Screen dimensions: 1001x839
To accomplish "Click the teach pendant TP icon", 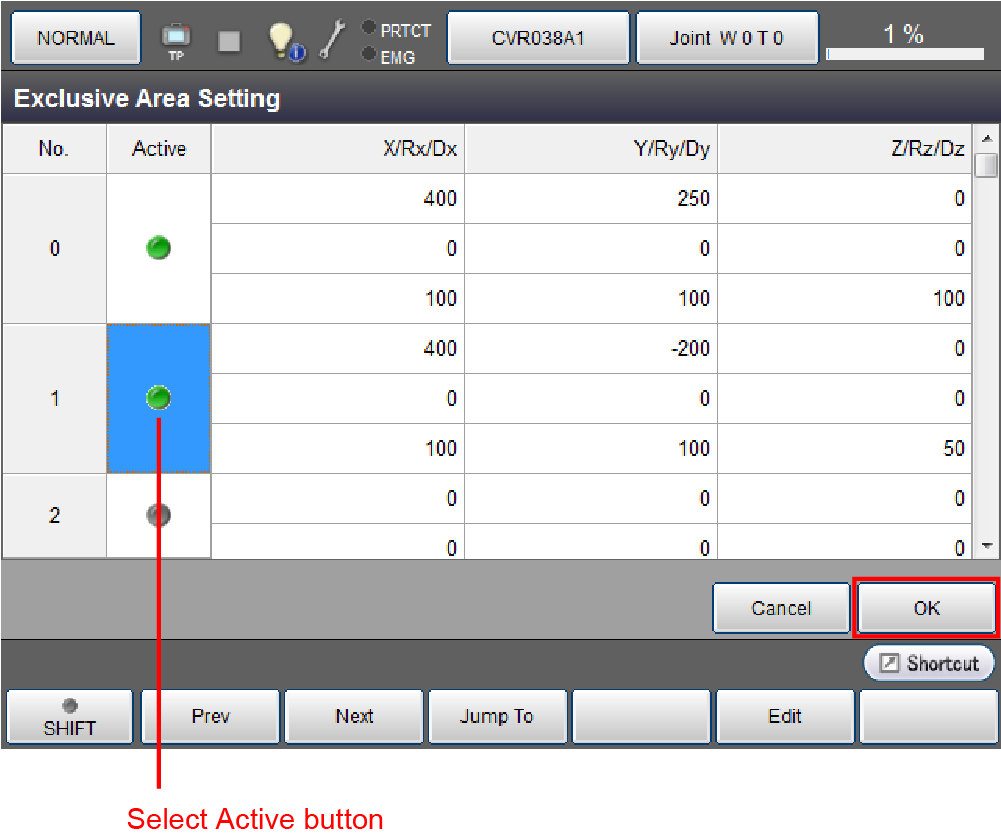I will [x=176, y=39].
